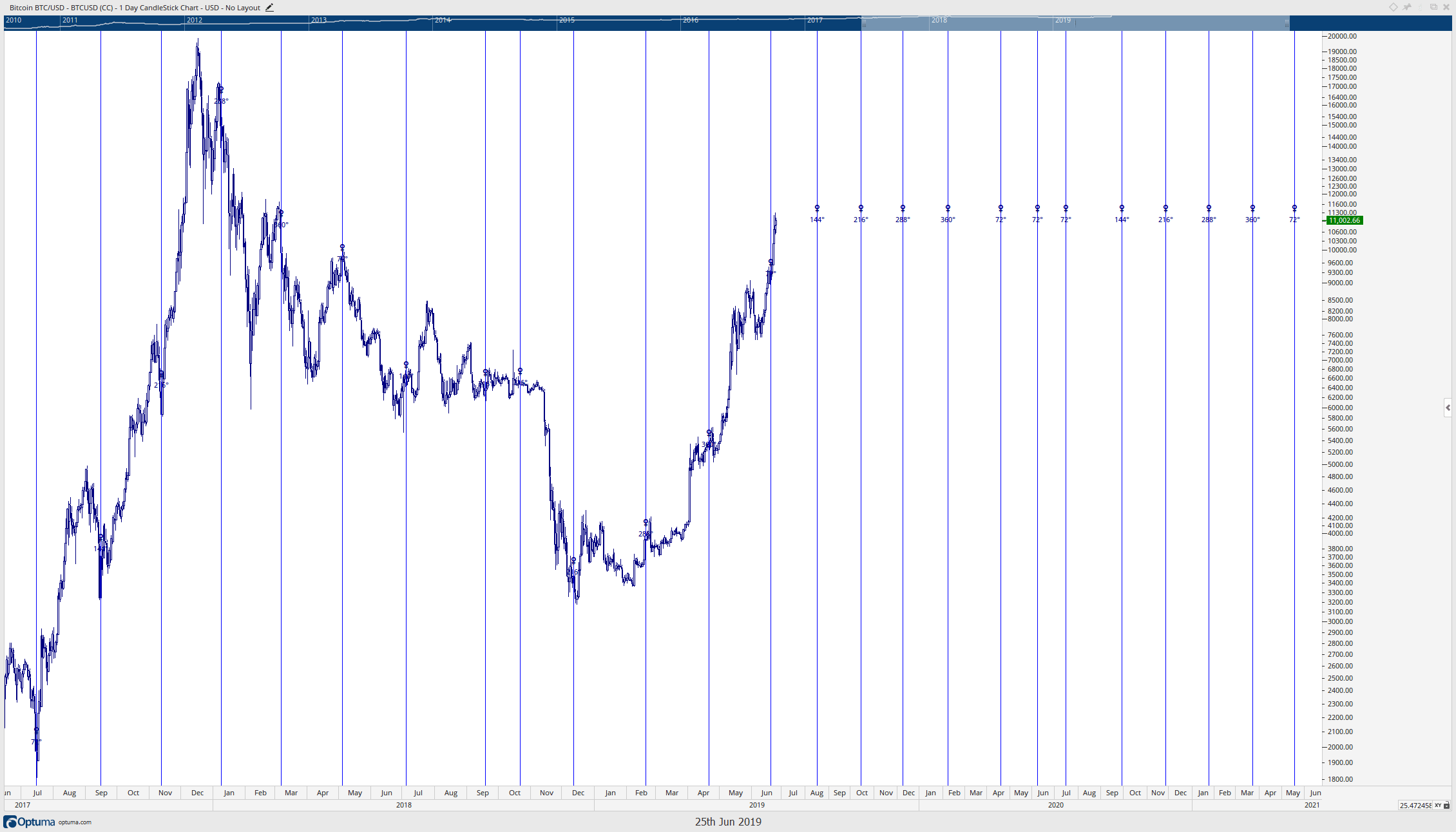Click the 25th Jun 2019 date label
1456x832 pixels.
727,822
